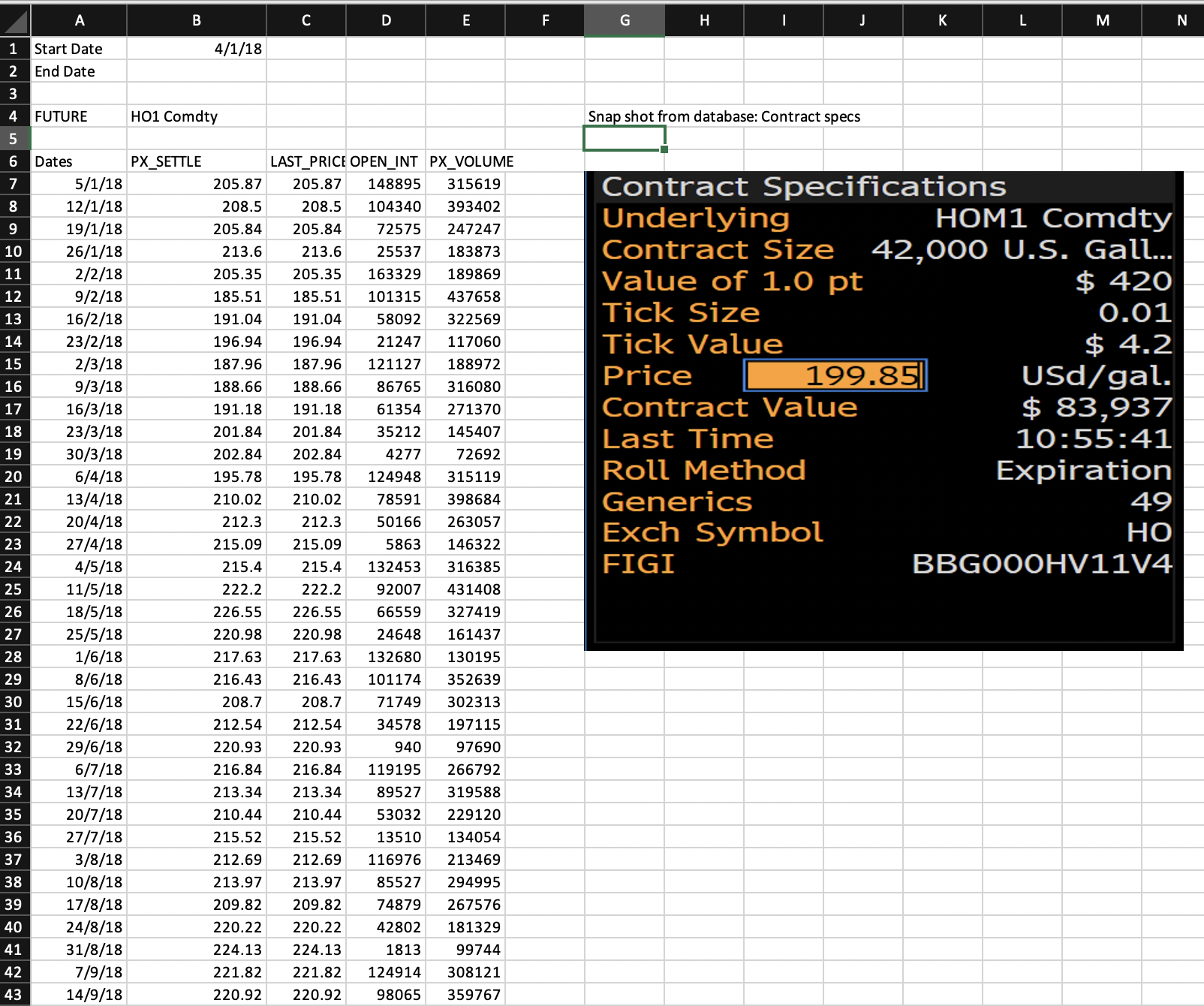Select column B header
The image size is (1204, 1006).
pyautogui.click(x=196, y=21)
